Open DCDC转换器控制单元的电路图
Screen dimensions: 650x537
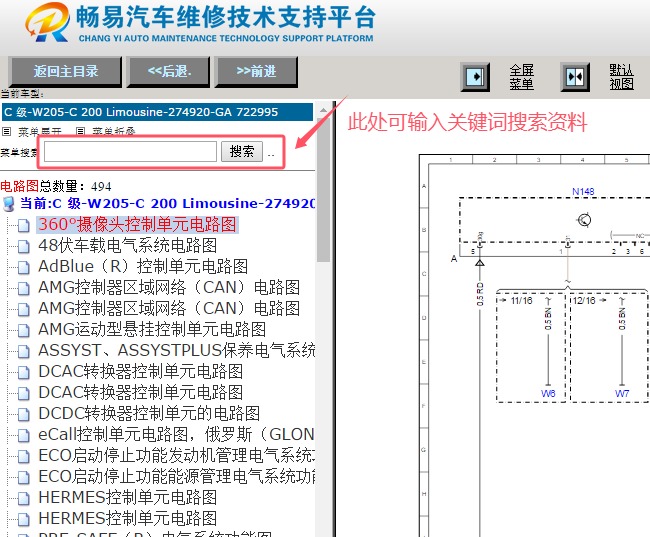pos(149,413)
